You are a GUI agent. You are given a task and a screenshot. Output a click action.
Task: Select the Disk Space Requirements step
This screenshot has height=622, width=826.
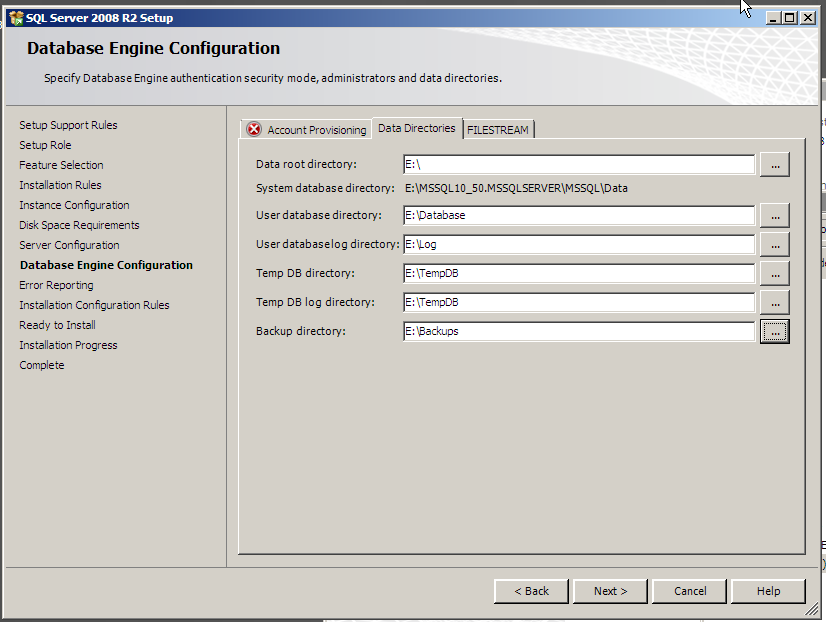[79, 225]
